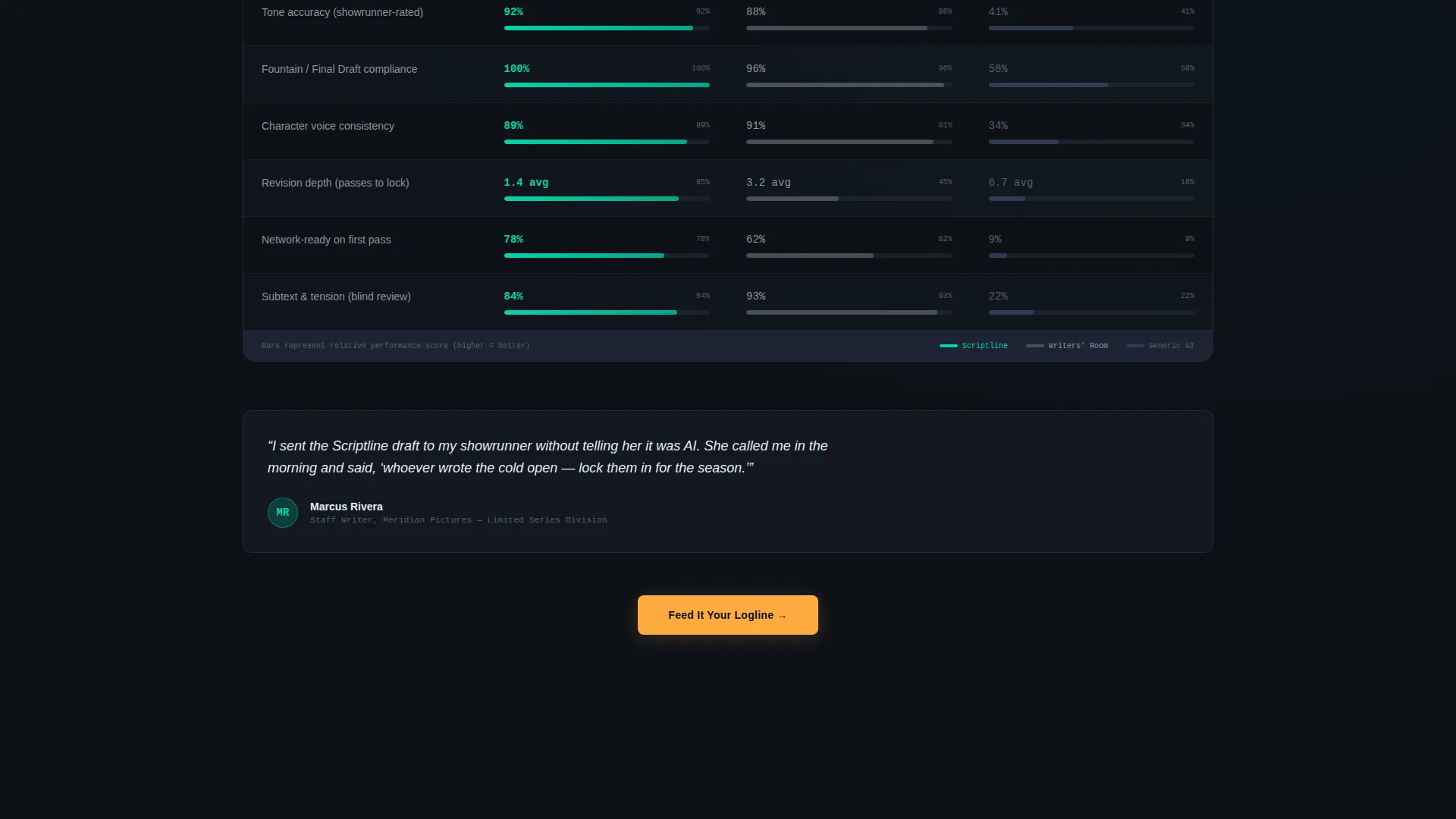Screen dimensions: 1456x819
Task: Click the Subtext & tension (blind review) label
Action: [336, 297]
